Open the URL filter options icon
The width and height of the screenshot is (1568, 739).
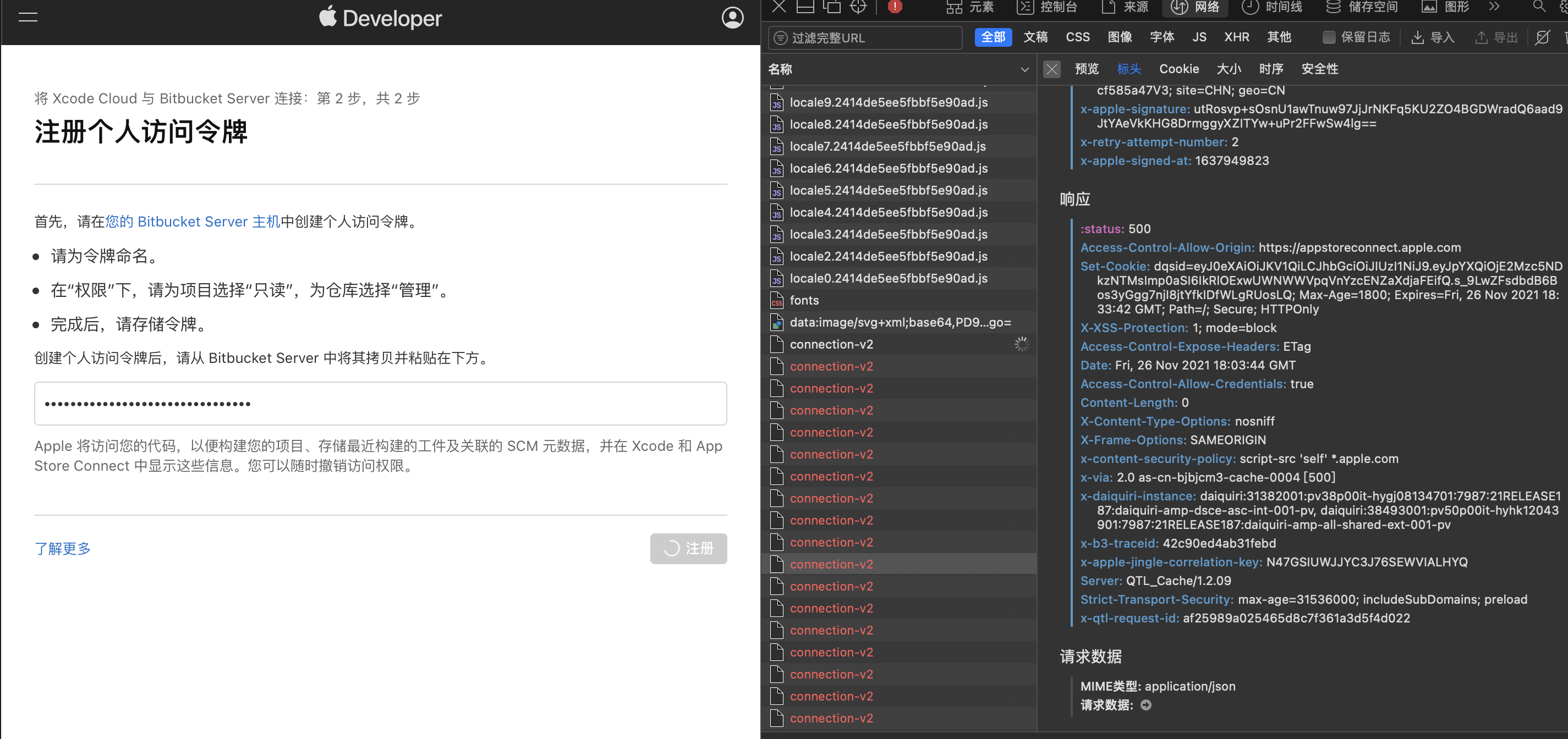pos(780,38)
